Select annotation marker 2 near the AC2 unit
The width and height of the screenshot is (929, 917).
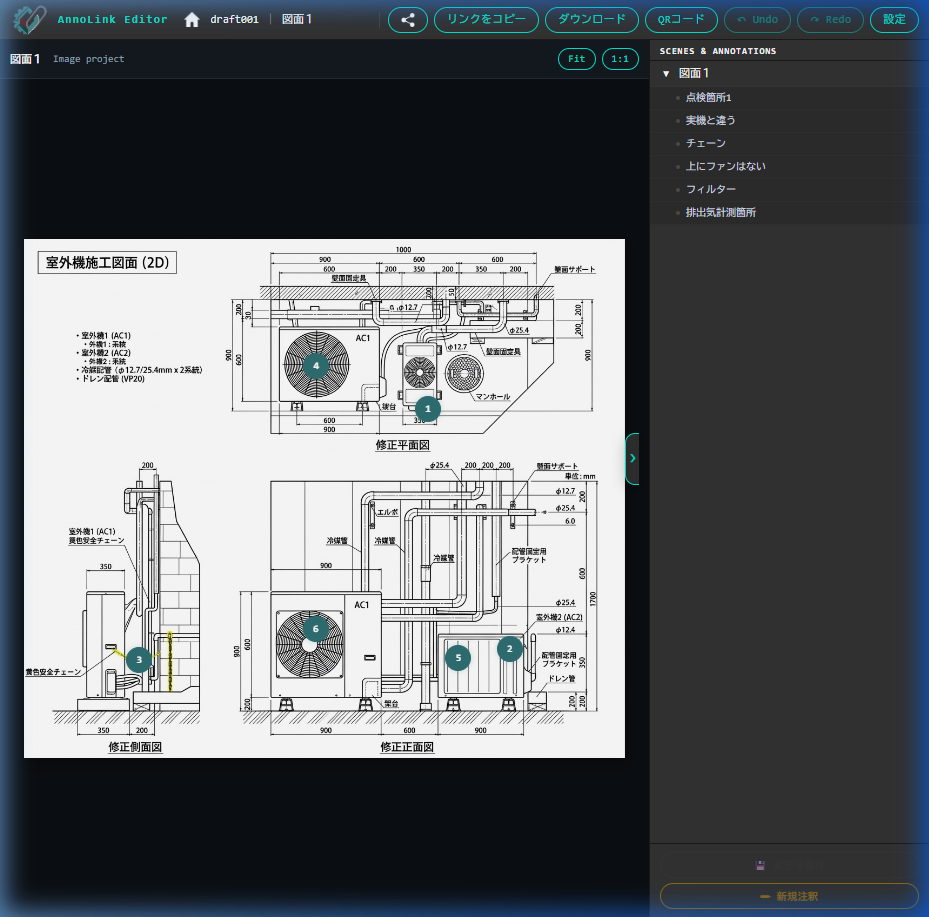(x=510, y=648)
